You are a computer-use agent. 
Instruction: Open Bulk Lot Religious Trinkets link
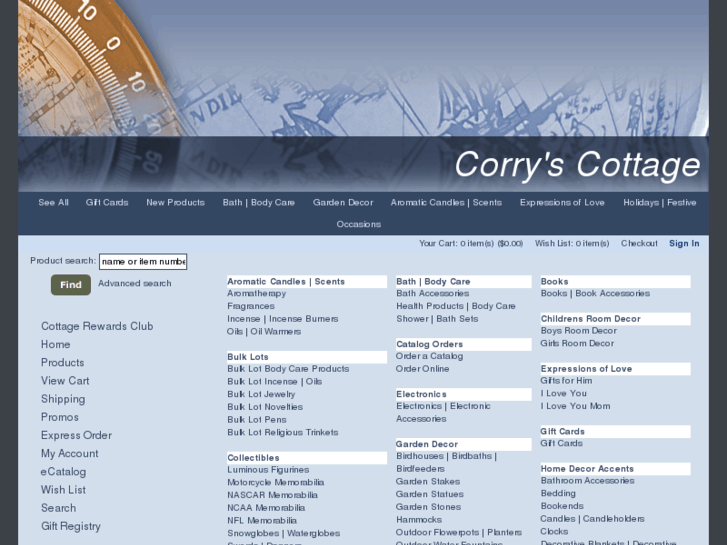(x=283, y=432)
